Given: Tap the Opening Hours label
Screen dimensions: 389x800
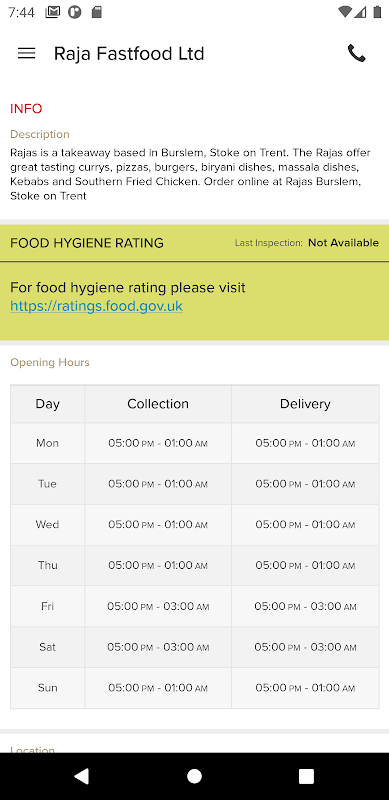Looking at the screenshot, I should click(x=50, y=362).
